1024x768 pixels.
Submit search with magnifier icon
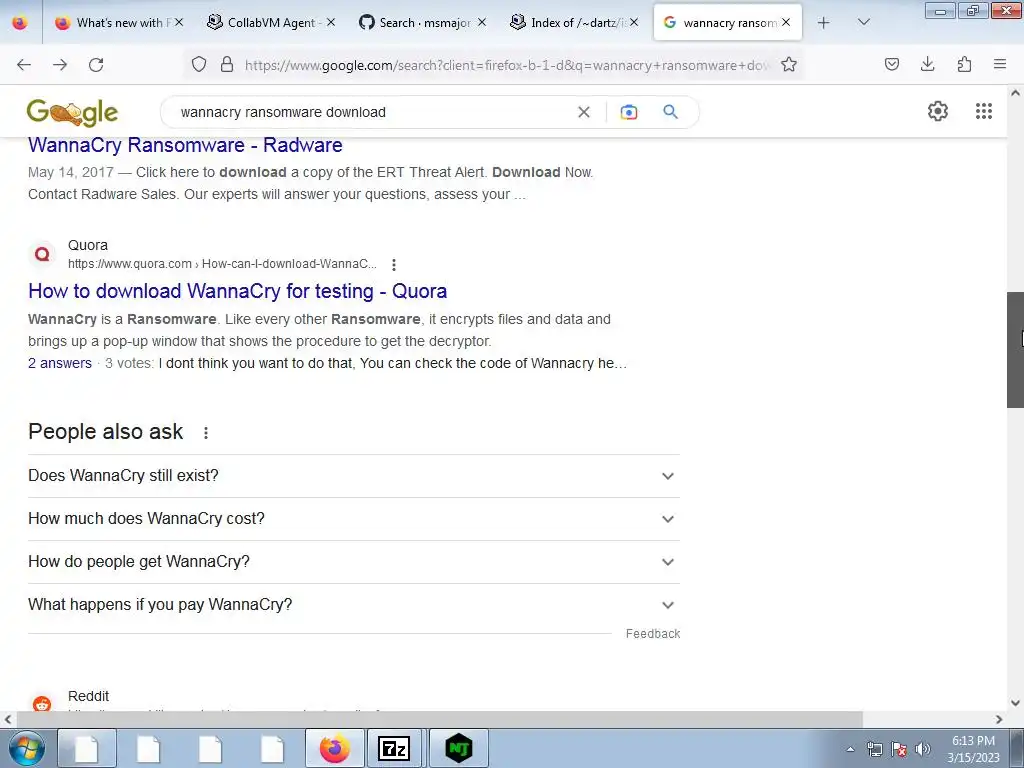tap(671, 112)
